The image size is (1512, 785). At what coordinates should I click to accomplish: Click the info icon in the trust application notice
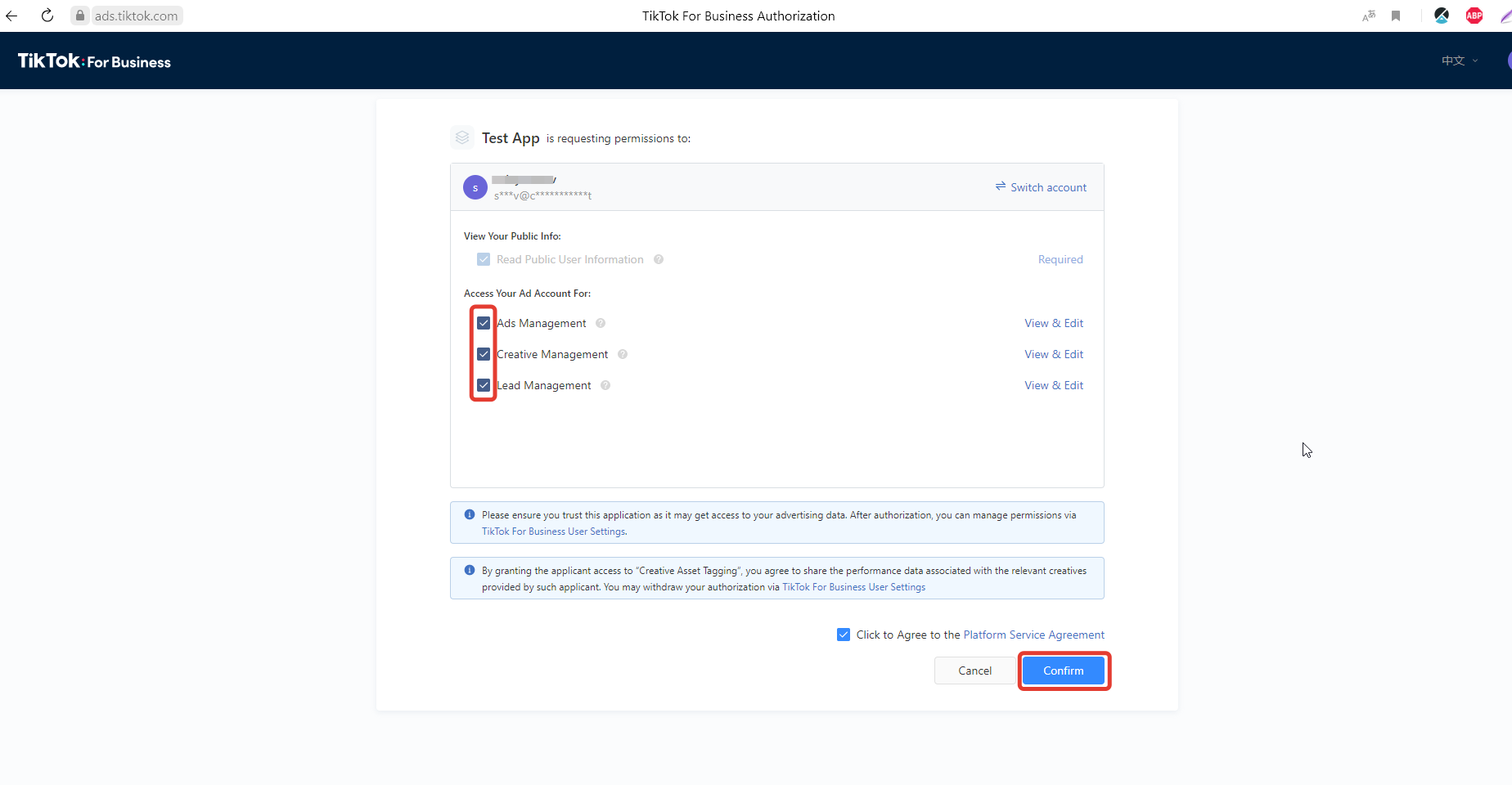tap(470, 514)
